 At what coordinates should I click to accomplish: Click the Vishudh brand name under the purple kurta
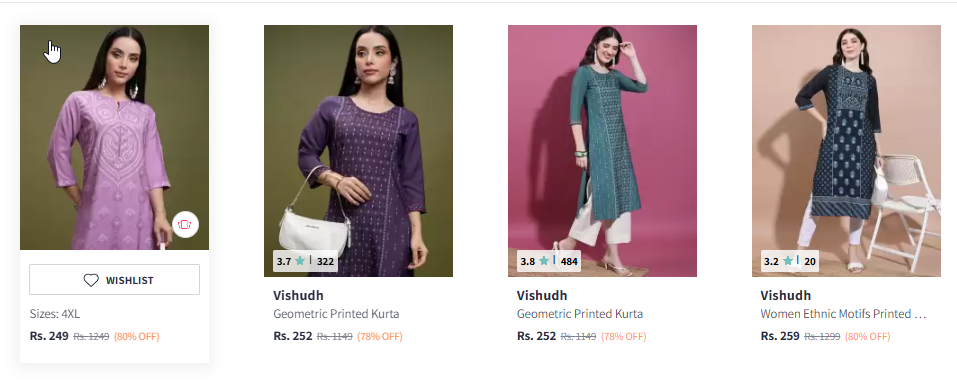point(298,295)
